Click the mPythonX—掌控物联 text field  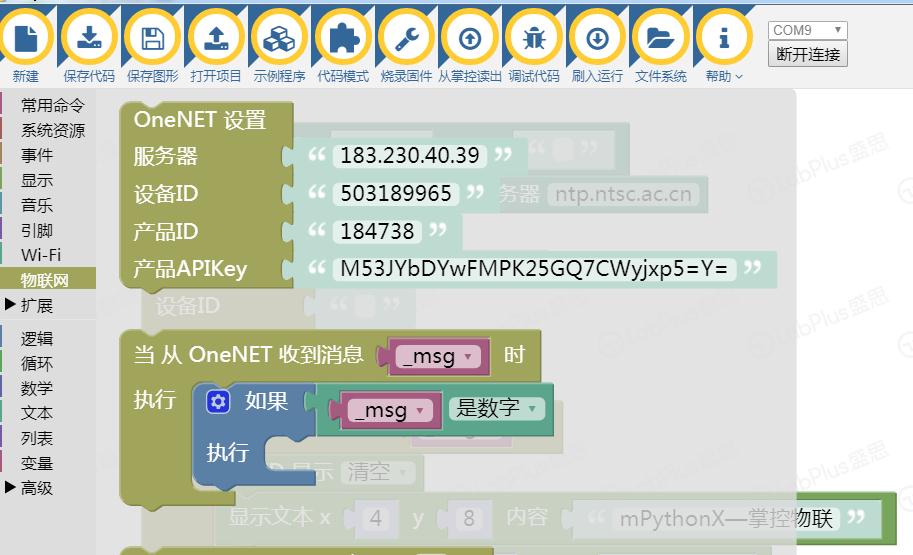tap(726, 518)
